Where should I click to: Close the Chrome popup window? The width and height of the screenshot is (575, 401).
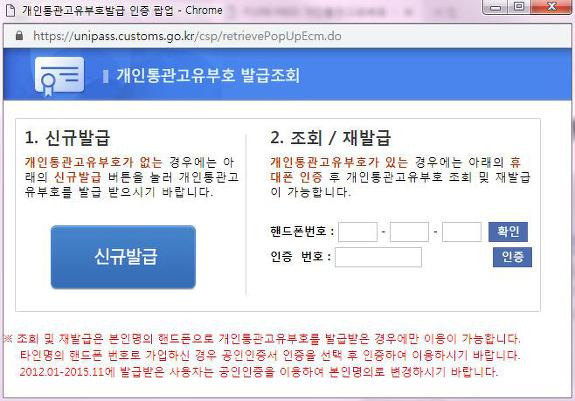(551, 7)
